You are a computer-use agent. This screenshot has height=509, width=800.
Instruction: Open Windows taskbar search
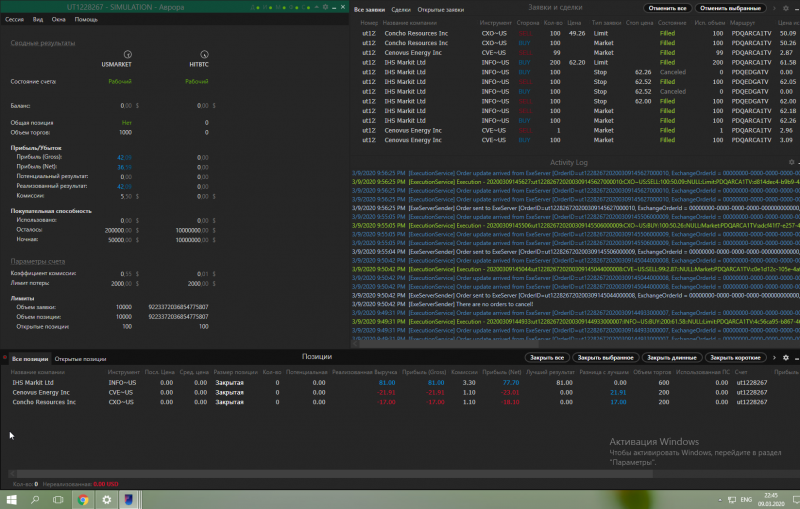35,500
